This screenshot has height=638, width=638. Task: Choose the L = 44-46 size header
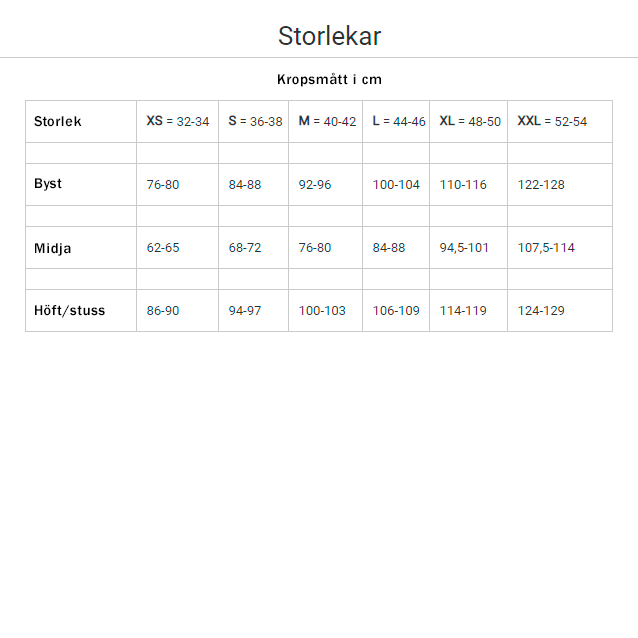click(399, 122)
